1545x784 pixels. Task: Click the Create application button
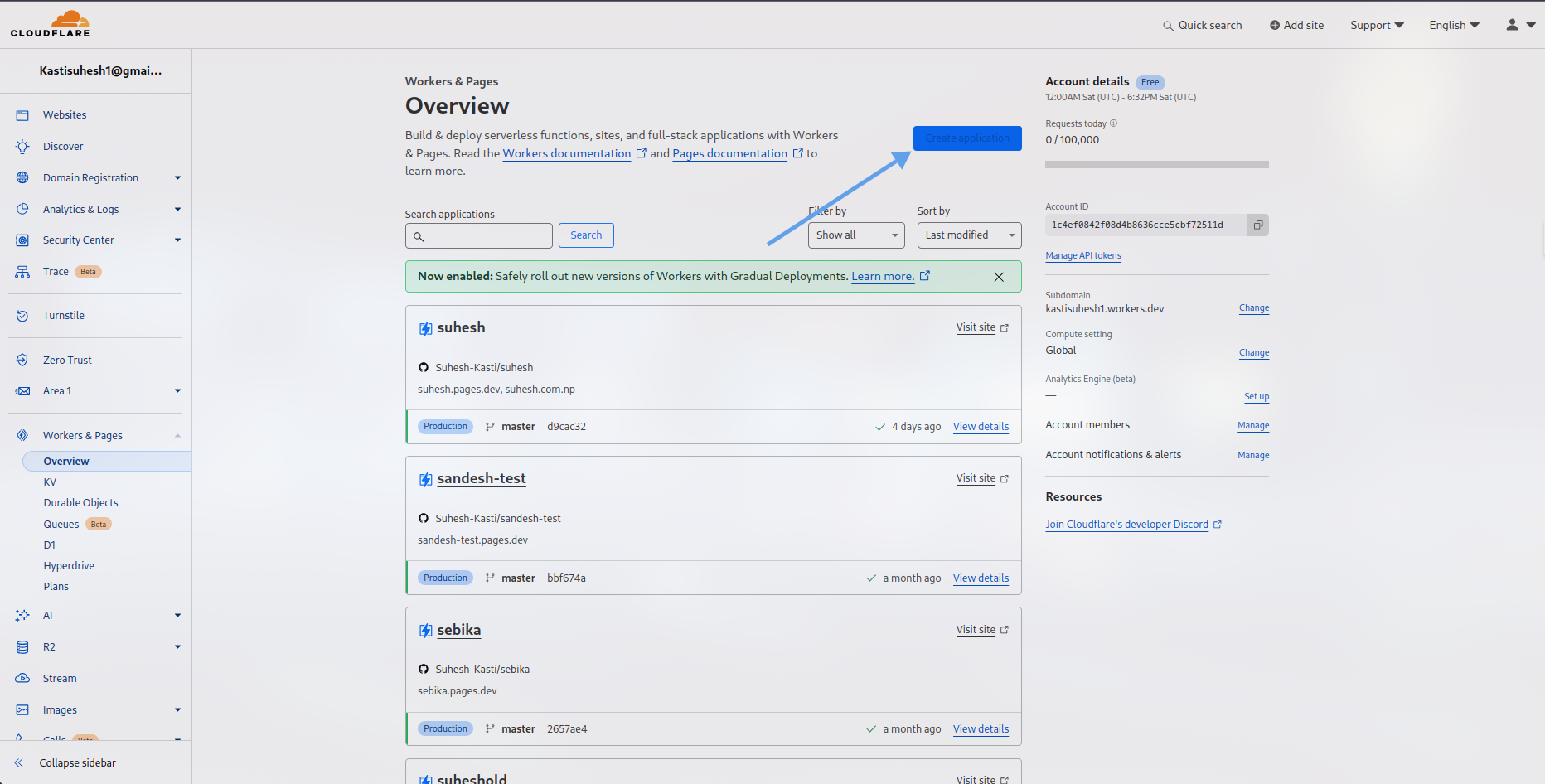(967, 138)
